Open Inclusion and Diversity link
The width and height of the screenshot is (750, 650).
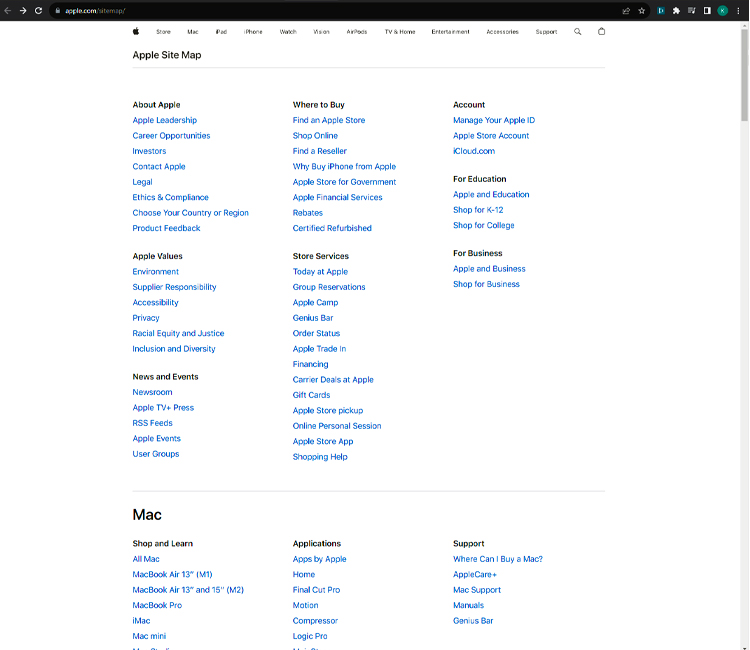pyautogui.click(x=174, y=349)
